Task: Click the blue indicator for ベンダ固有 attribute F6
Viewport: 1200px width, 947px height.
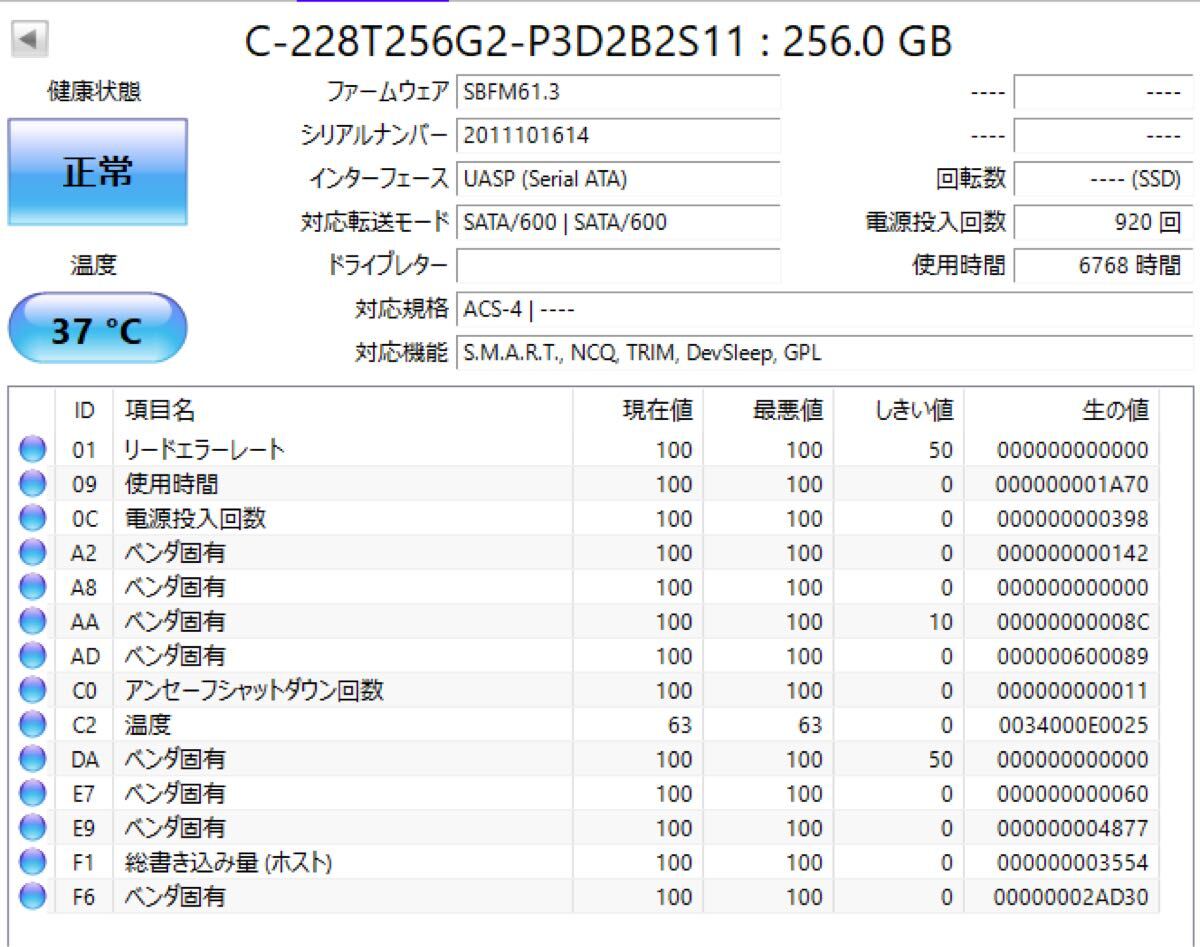Action: 31,895
